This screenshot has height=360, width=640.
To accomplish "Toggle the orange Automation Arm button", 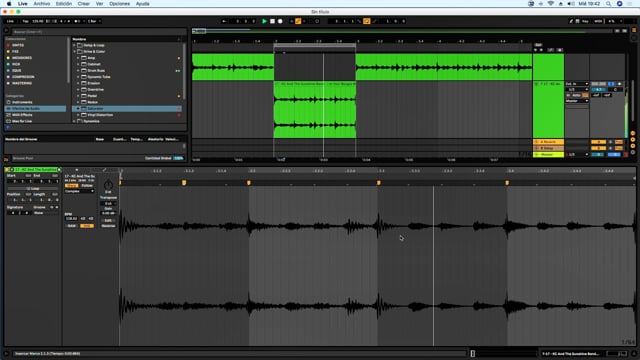I will point(298,21).
